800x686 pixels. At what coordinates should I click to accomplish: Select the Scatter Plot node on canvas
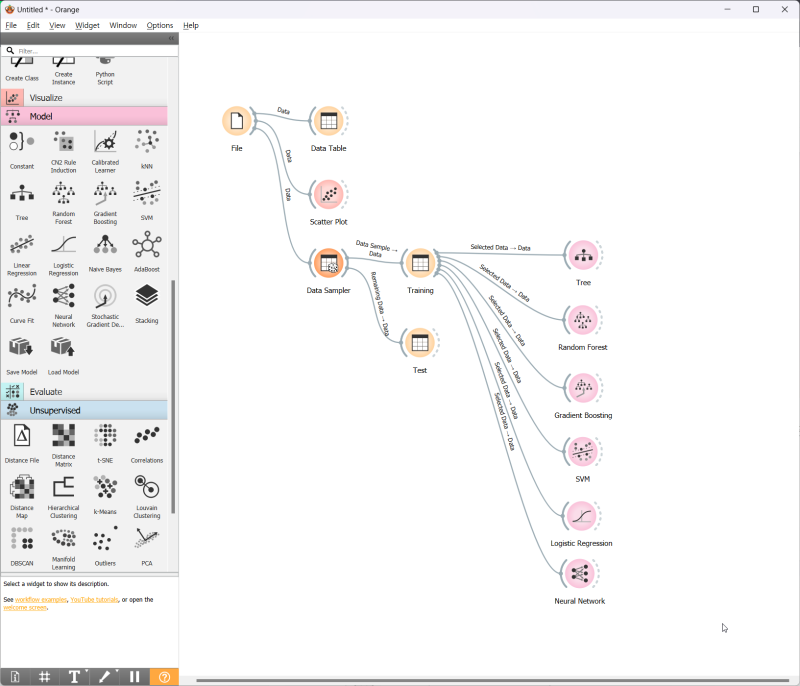(x=329, y=195)
